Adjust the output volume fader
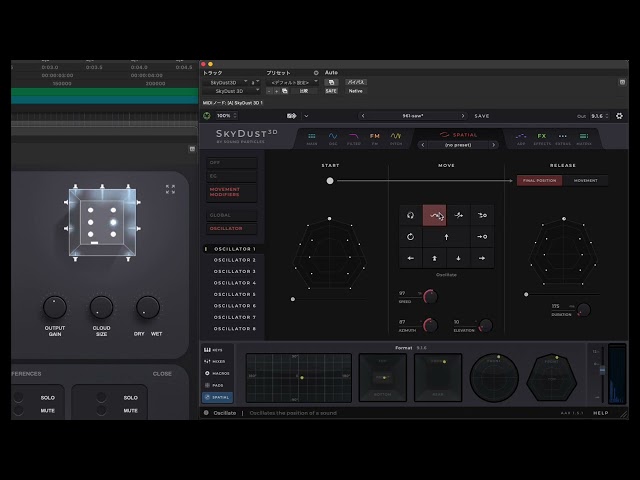This screenshot has height=480, width=640. (602, 370)
